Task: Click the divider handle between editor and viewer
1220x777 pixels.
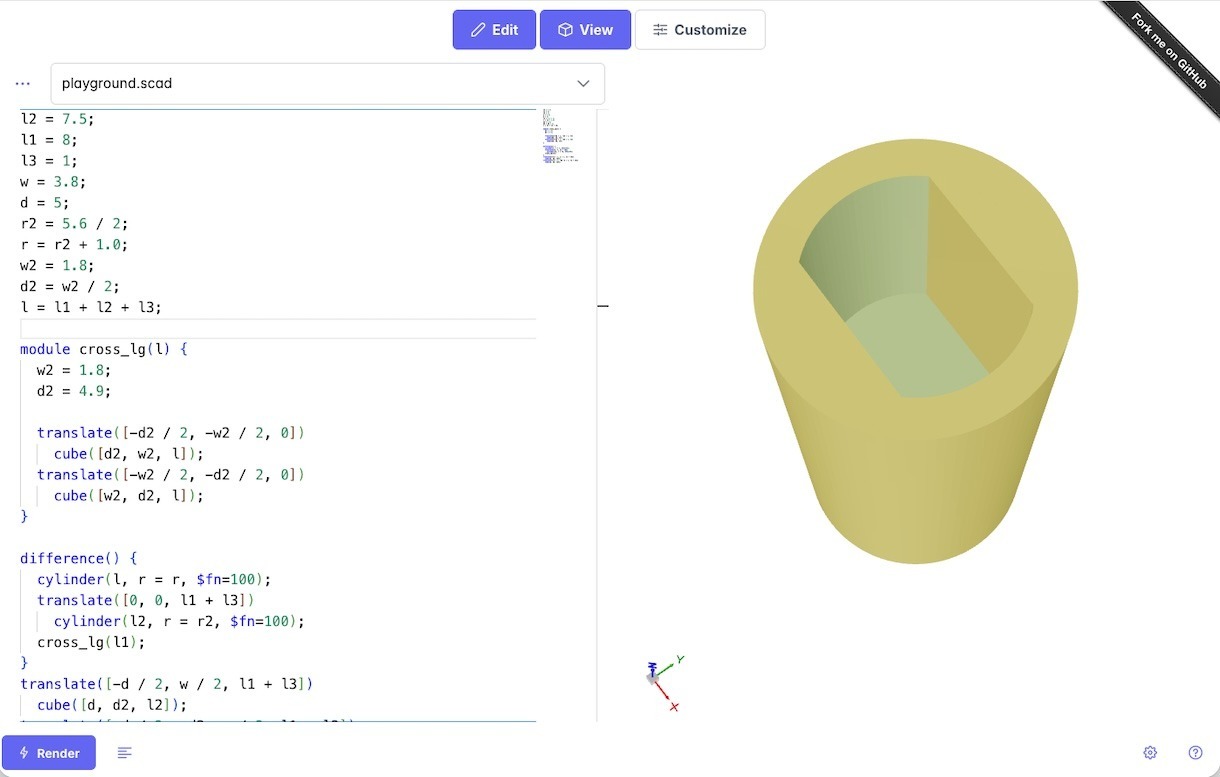Action: 602,306
